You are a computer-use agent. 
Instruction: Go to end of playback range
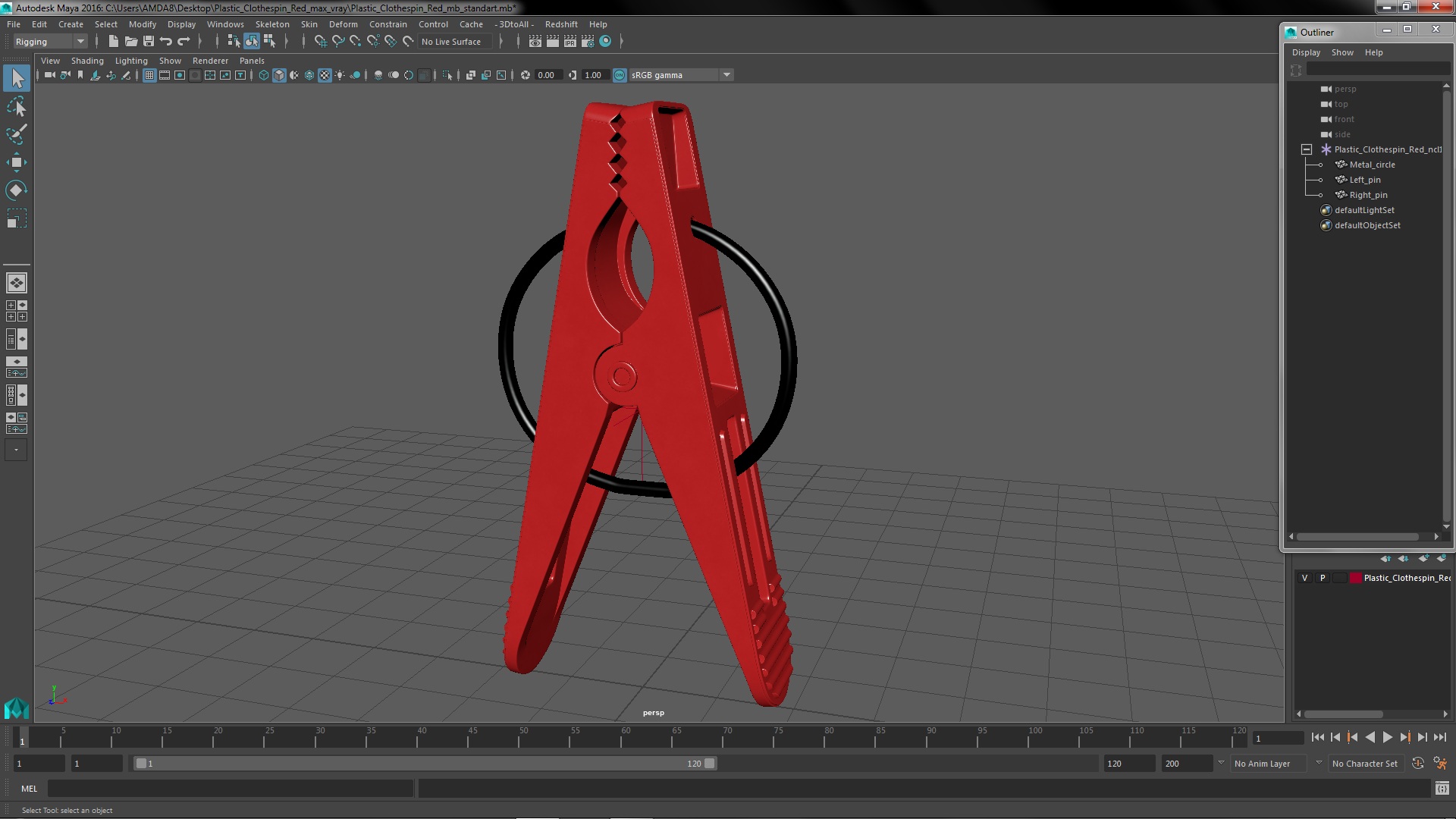point(1439,737)
